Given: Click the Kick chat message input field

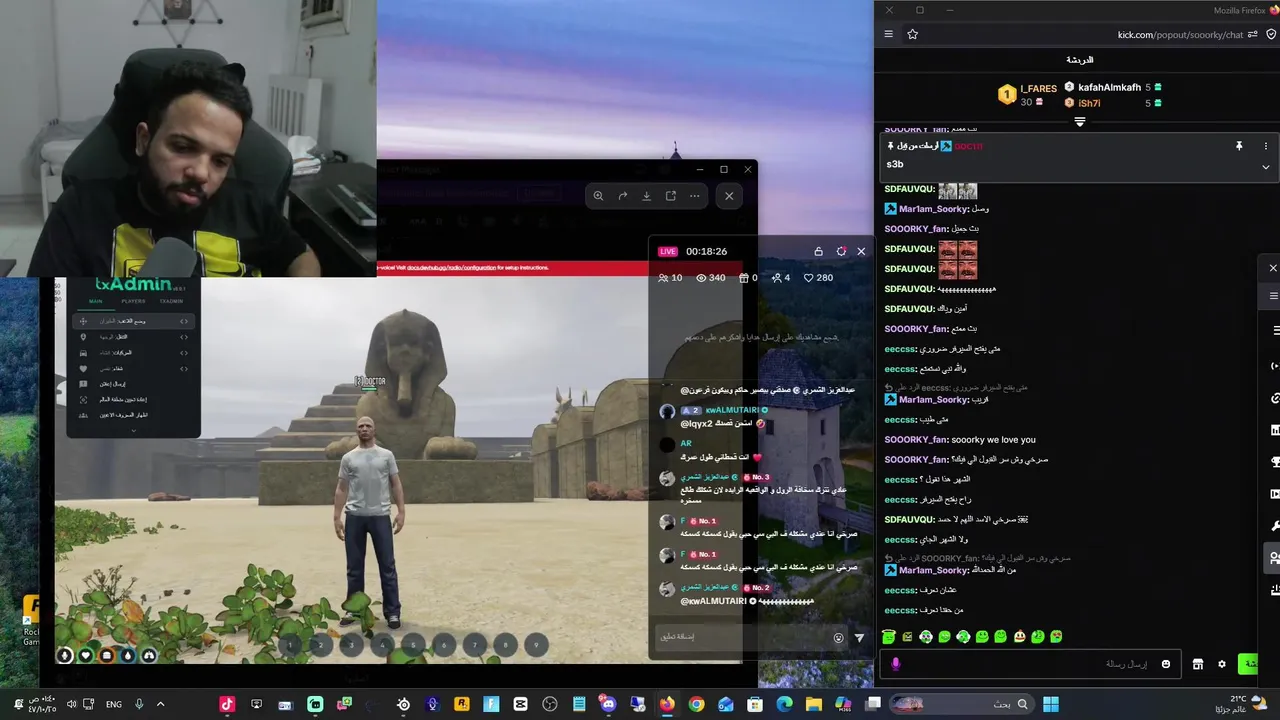Looking at the screenshot, I should pos(1030,664).
